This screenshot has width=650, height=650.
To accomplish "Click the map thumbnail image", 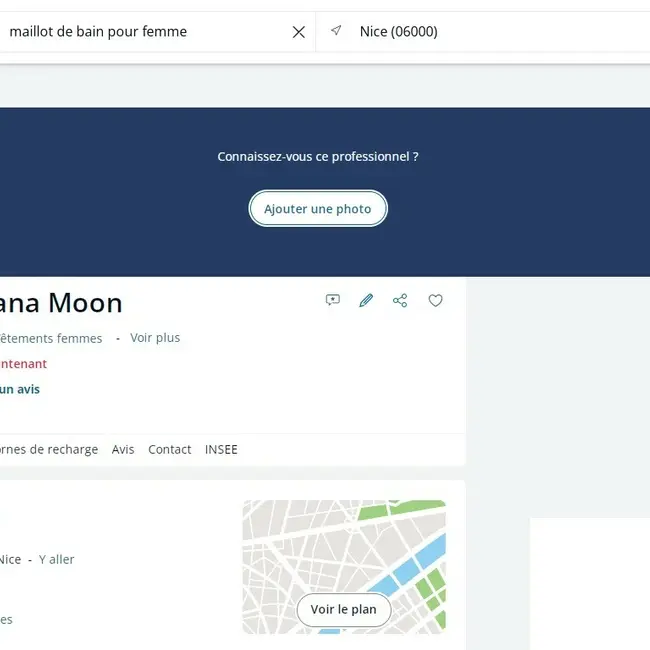I will [344, 567].
